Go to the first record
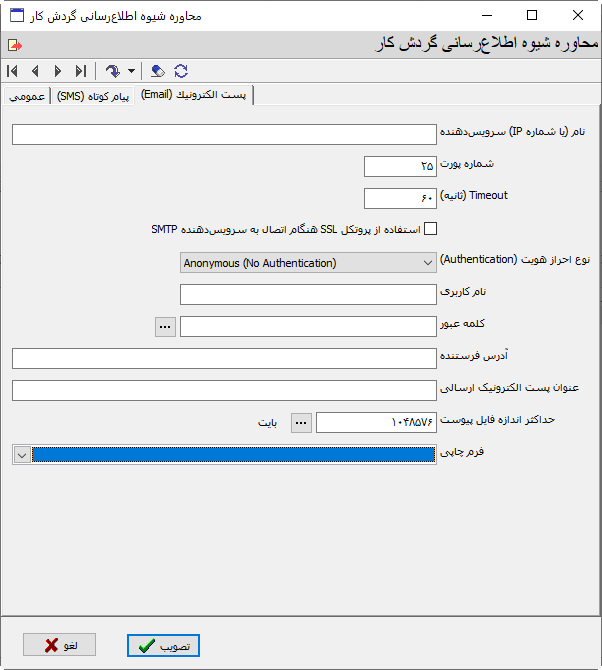Screen dimensions: 602x670 12,71
